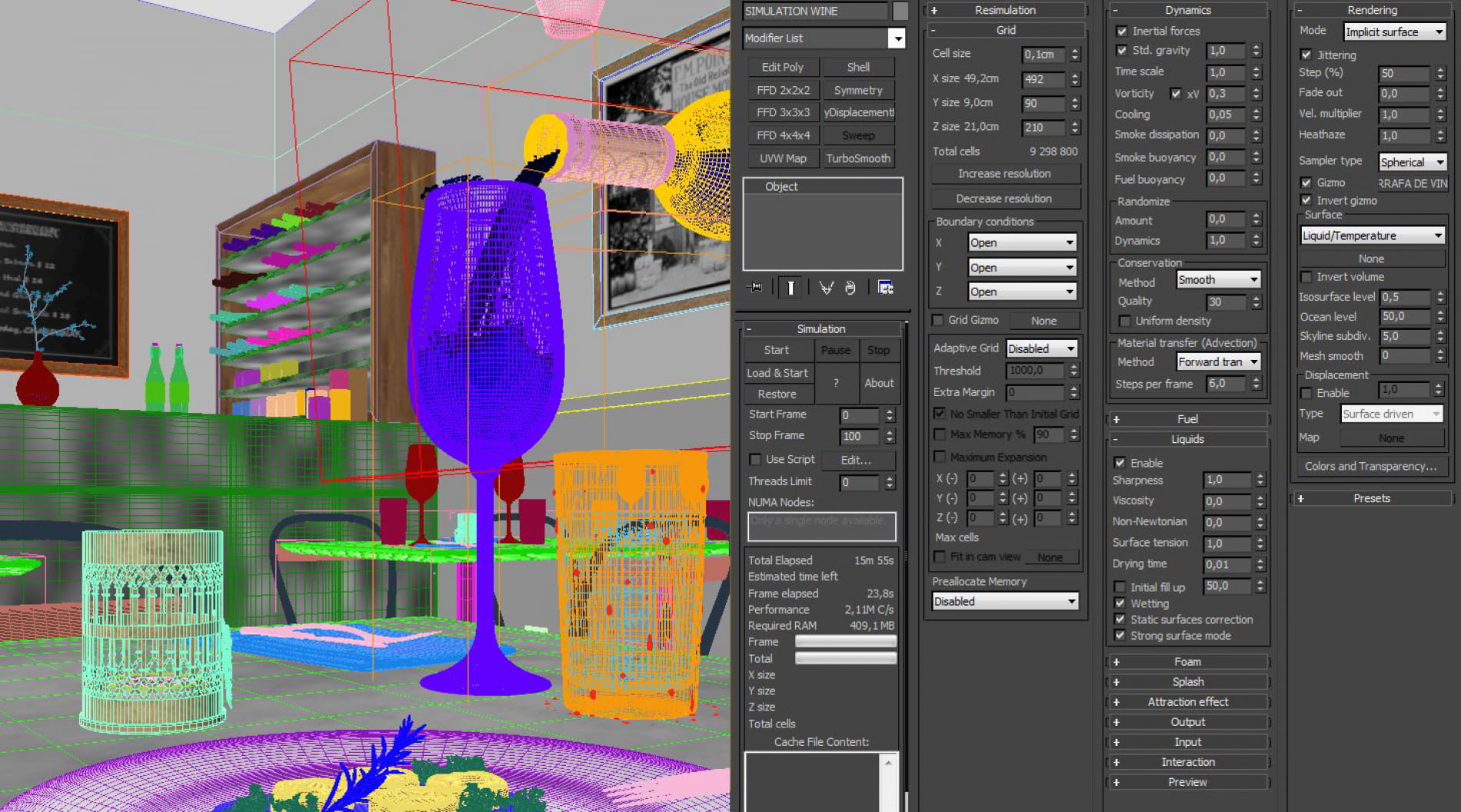Screen dimensions: 1461x812
Task: Click Load & Start button
Action: click(777, 373)
